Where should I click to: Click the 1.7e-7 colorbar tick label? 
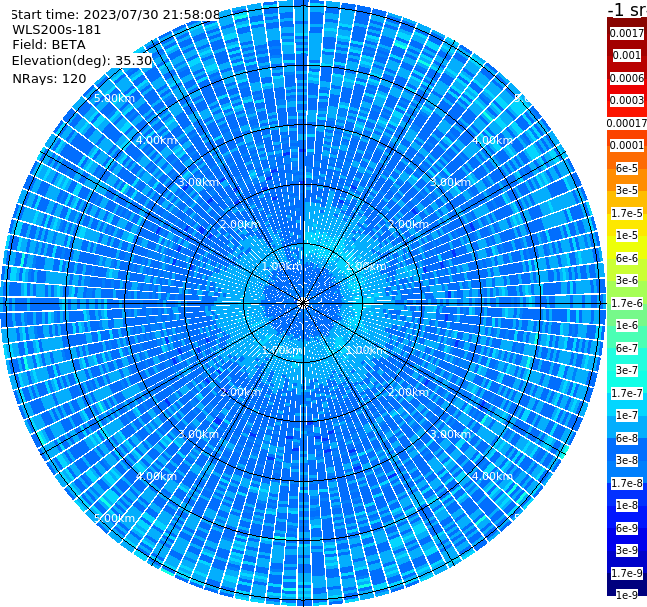tap(627, 393)
